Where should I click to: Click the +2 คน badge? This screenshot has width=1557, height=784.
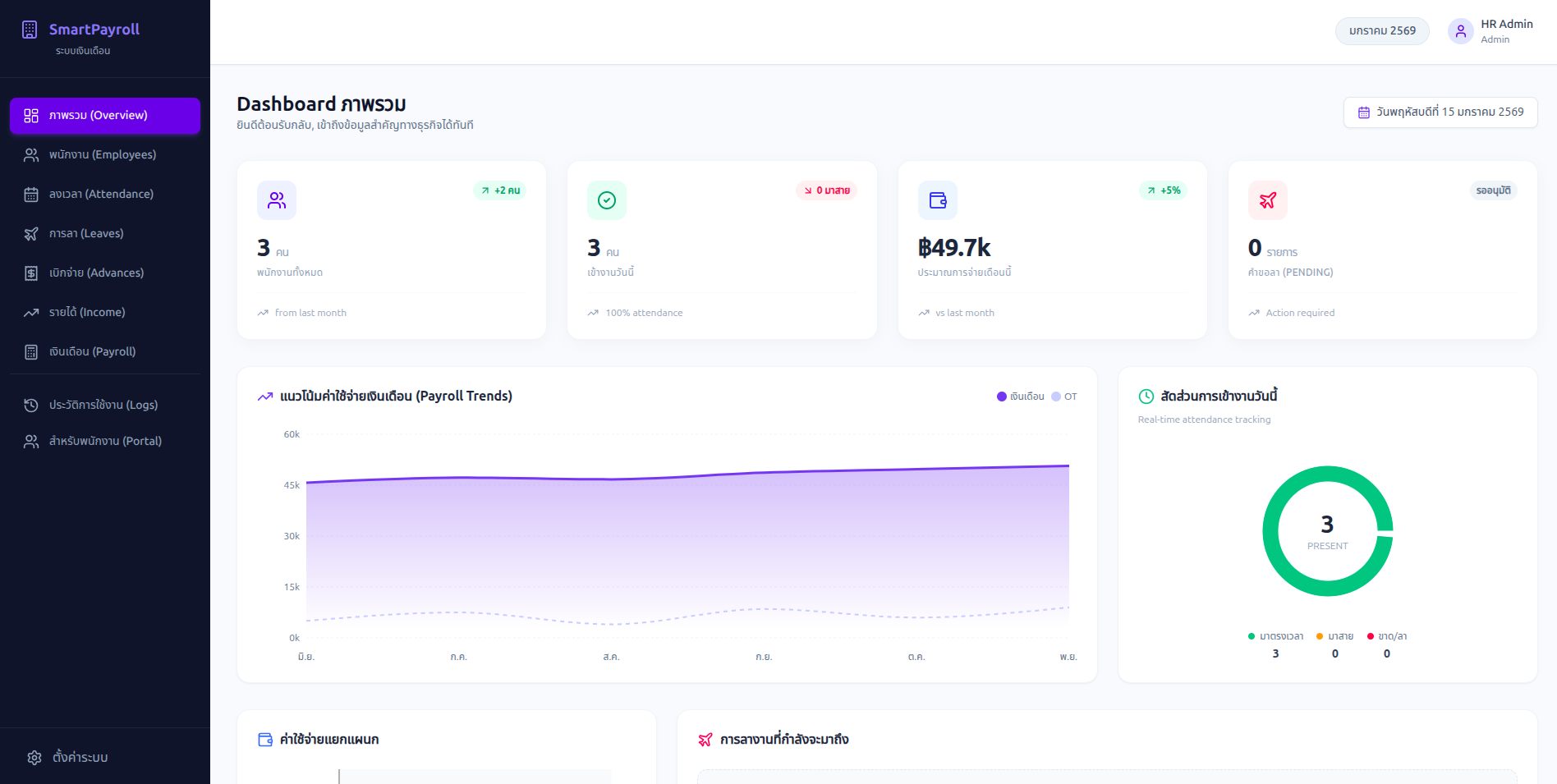point(499,190)
